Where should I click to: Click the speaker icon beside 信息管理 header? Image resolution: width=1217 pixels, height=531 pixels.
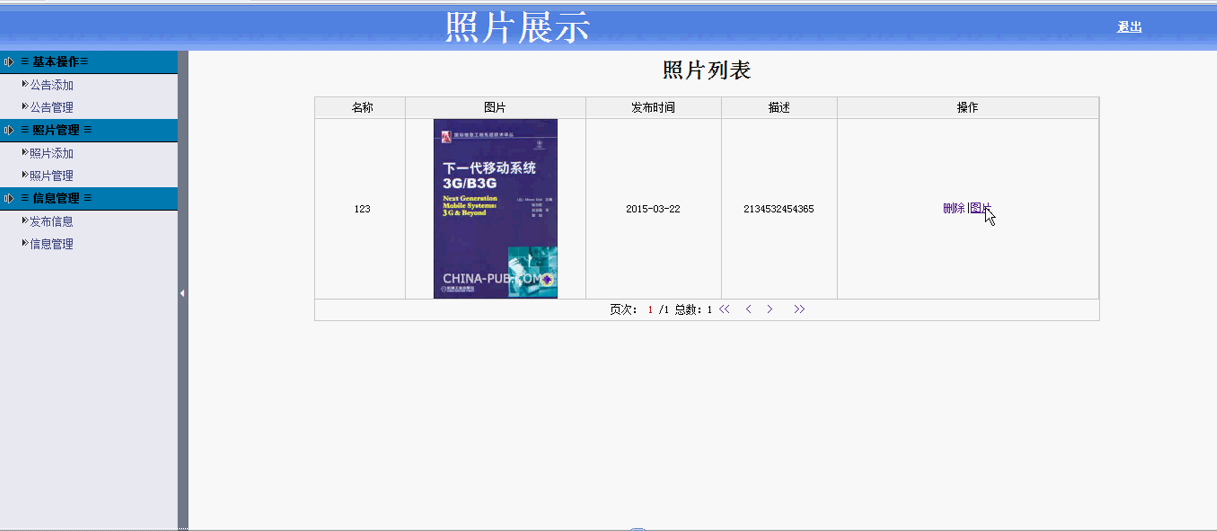point(9,198)
